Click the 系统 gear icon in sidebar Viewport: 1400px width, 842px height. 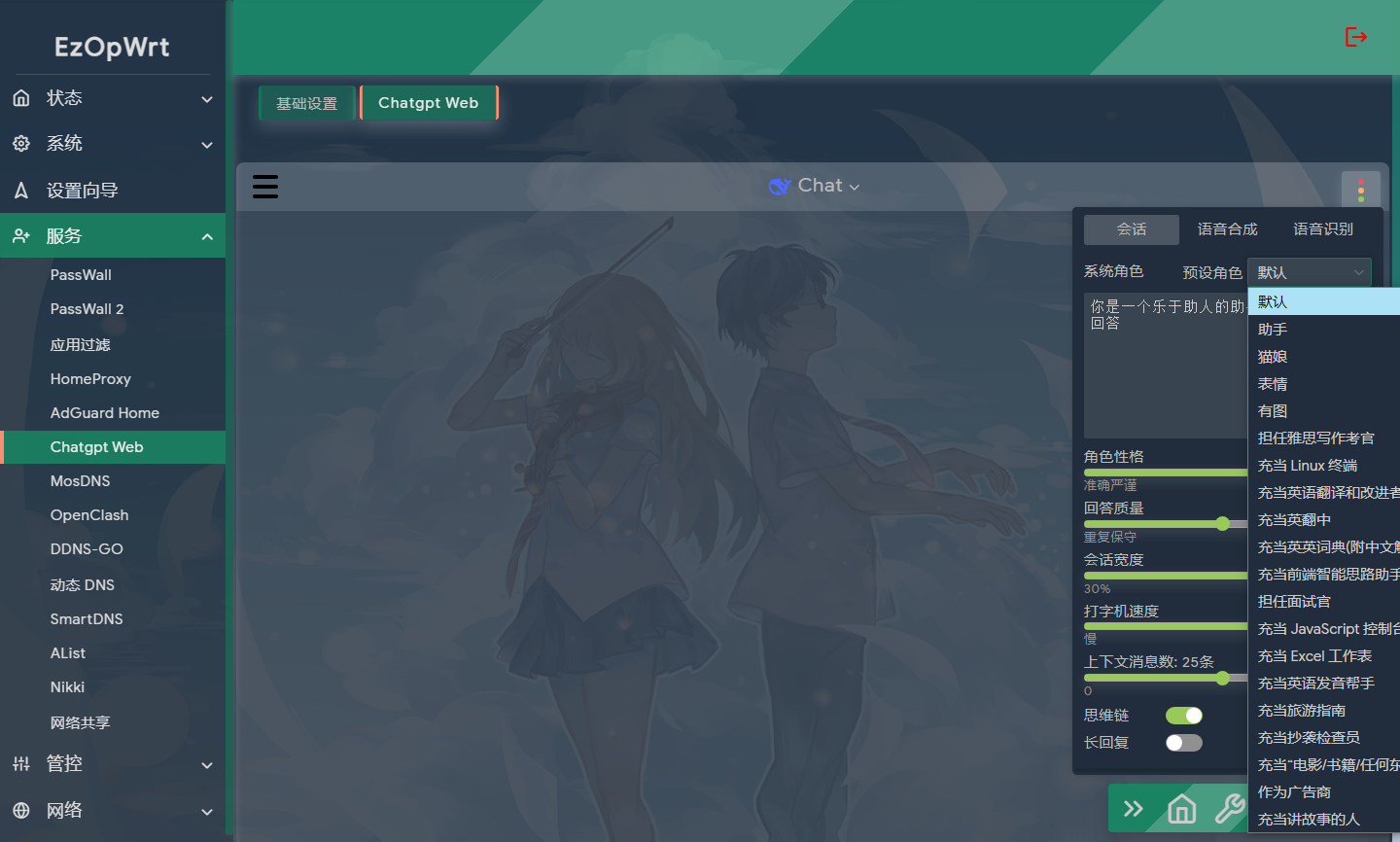pos(21,144)
